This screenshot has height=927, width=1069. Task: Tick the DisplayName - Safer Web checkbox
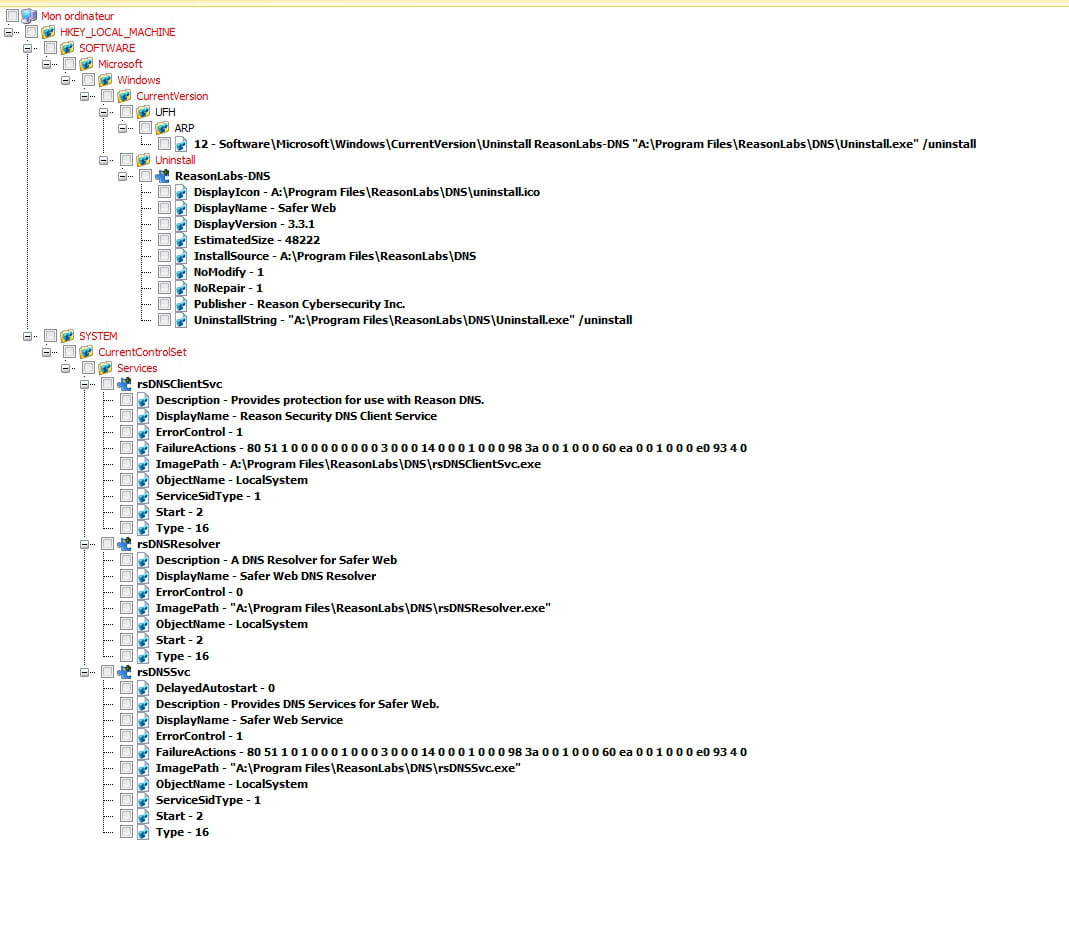click(164, 208)
